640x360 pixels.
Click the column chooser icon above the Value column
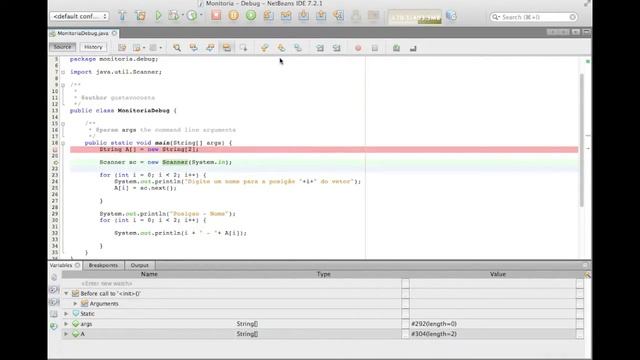(587, 275)
